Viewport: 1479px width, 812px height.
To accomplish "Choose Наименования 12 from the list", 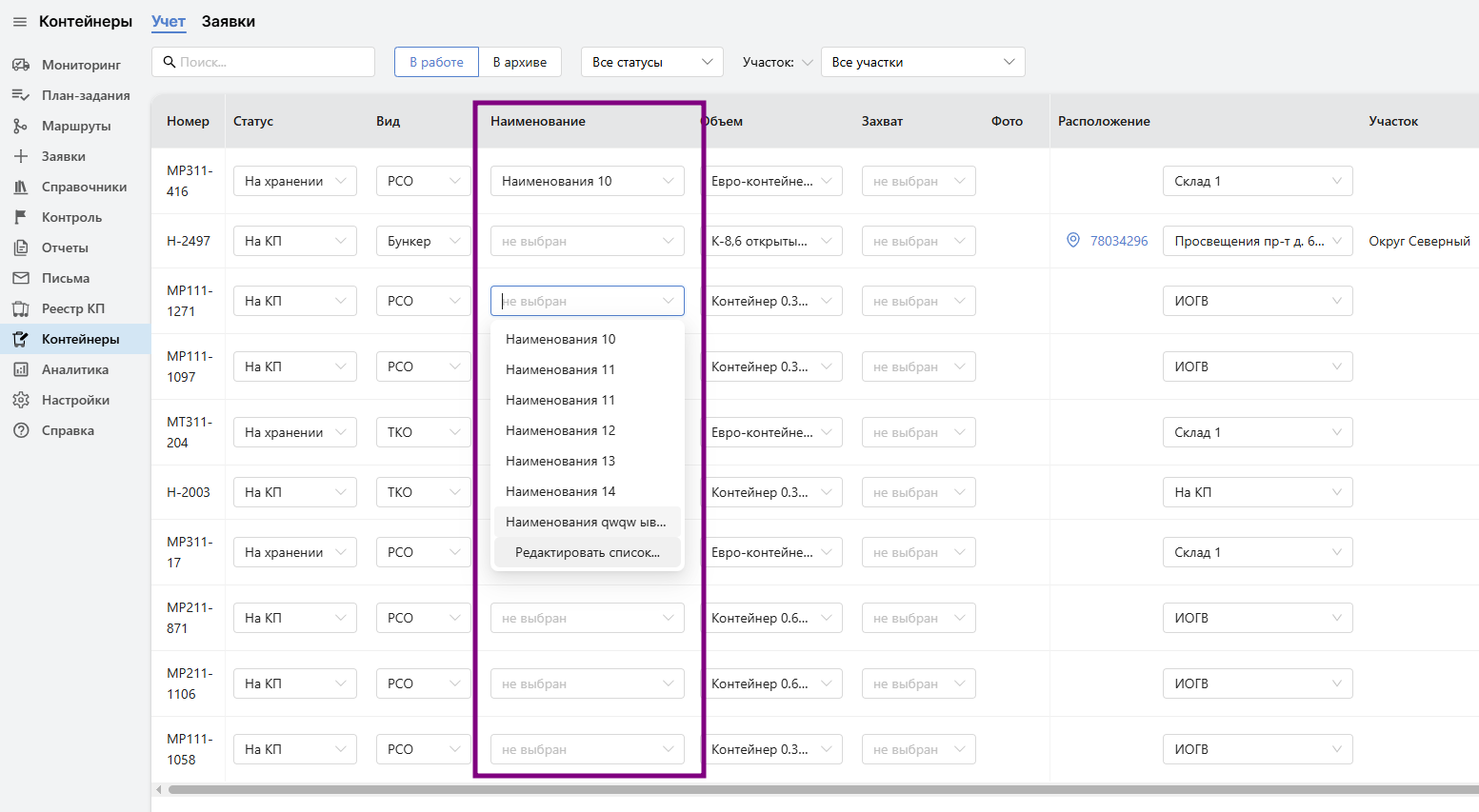I will point(560,430).
